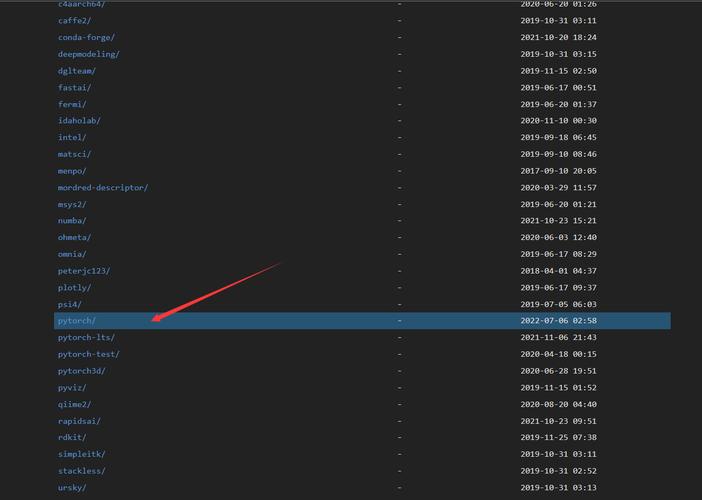Open the conda-forge/ folder link

86,38
